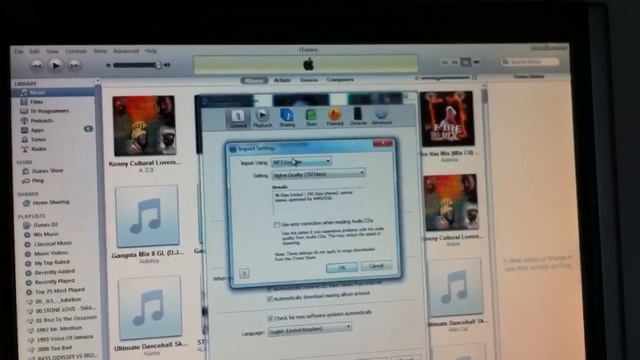
Task: Select Music in the Library sidebar
Action: pyautogui.click(x=53, y=92)
